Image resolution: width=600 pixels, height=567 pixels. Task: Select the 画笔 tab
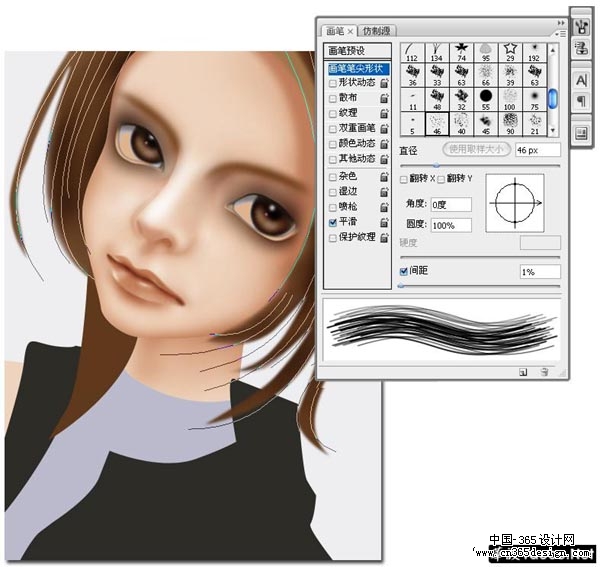[339, 31]
